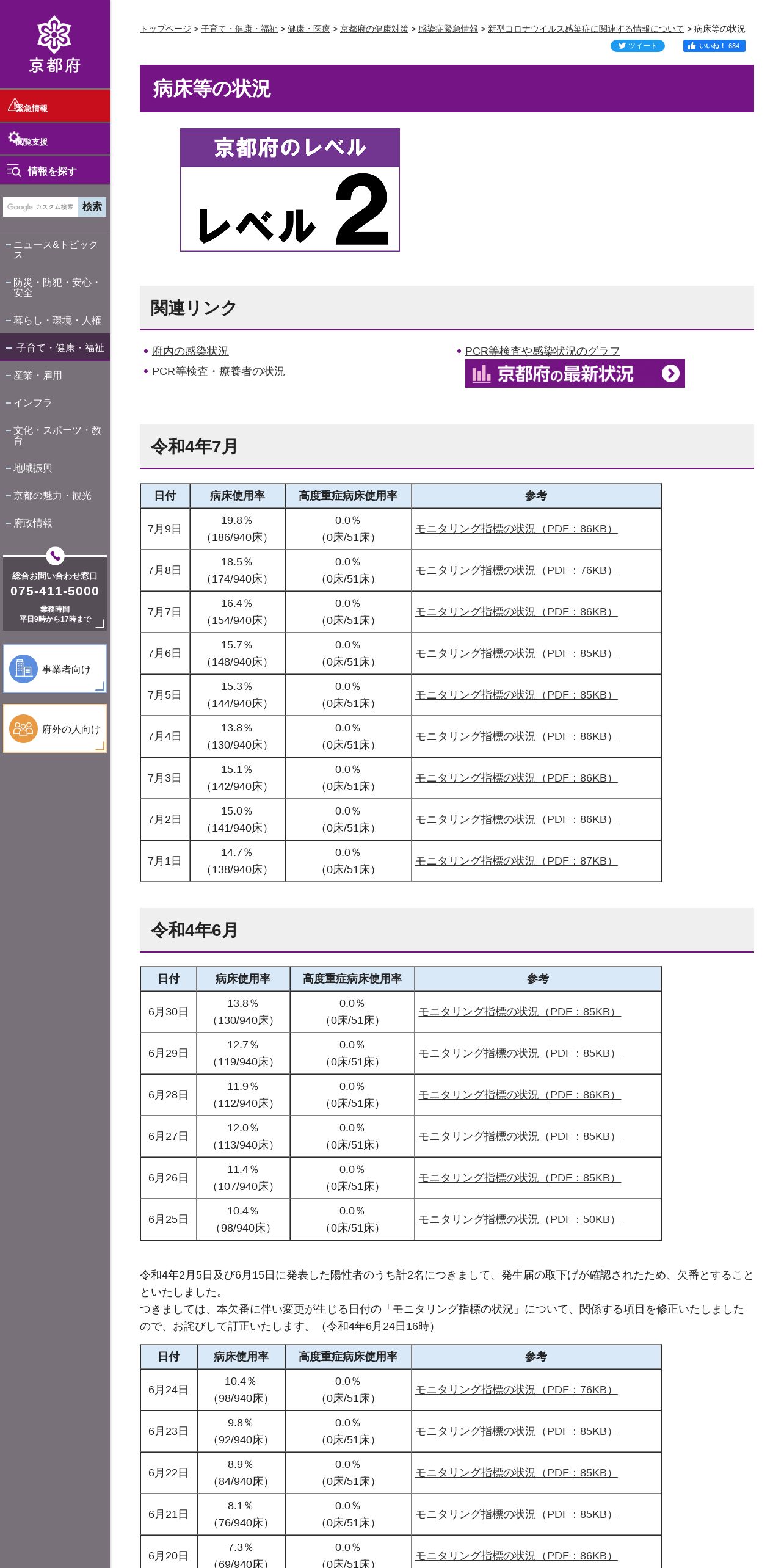Open 子育て・健康・福祉 breadcrumb link
Image resolution: width=784 pixels, height=1568 pixels.
pos(239,29)
